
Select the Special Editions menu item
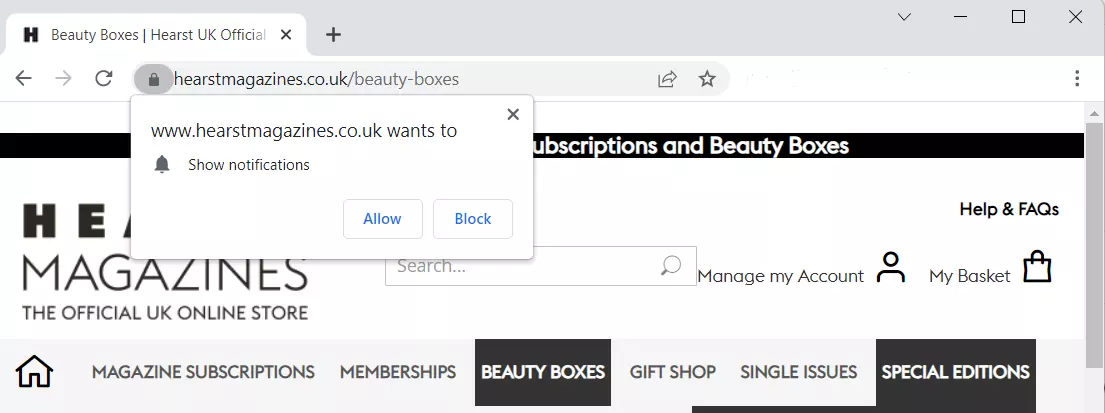point(956,372)
